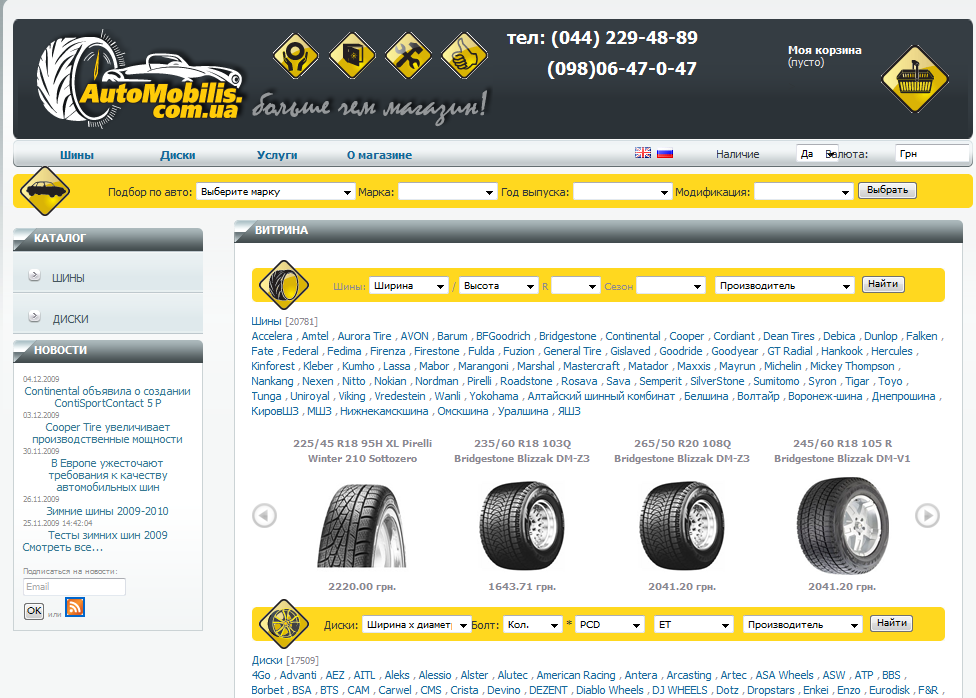Open the Michelin tire brand link
The width and height of the screenshot is (976, 698).
click(782, 366)
